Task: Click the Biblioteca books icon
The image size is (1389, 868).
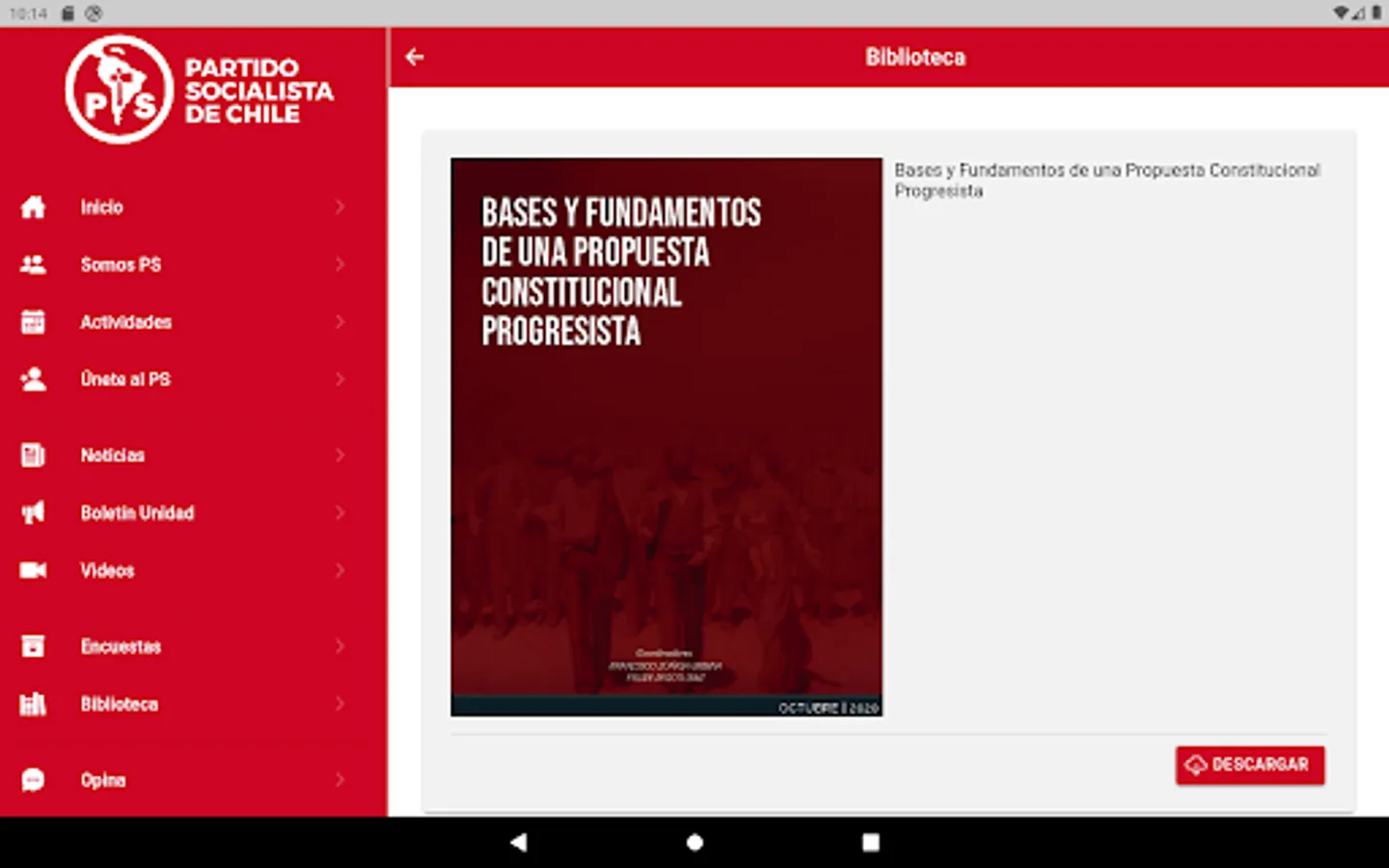Action: click(x=33, y=704)
